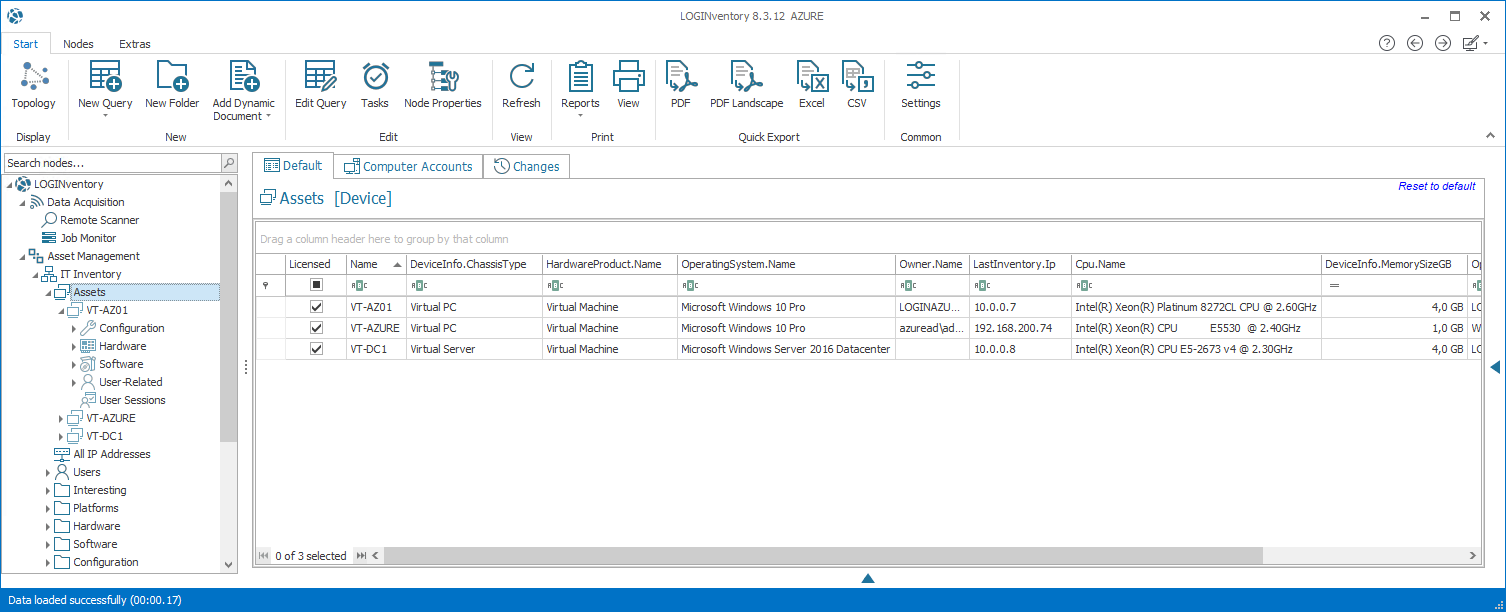1506x612 pixels.
Task: Sort by DeviceInfo.ChassisType column header
Action: click(x=474, y=264)
